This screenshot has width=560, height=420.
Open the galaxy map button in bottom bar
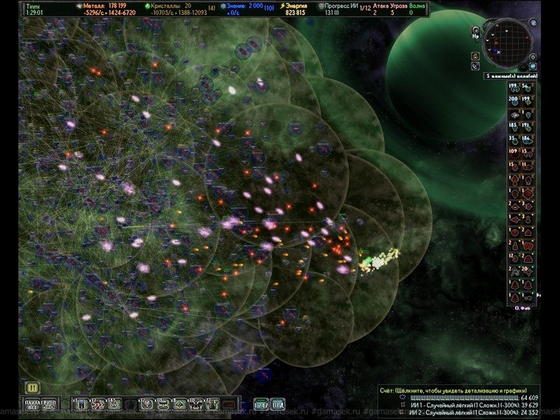(x=32, y=404)
